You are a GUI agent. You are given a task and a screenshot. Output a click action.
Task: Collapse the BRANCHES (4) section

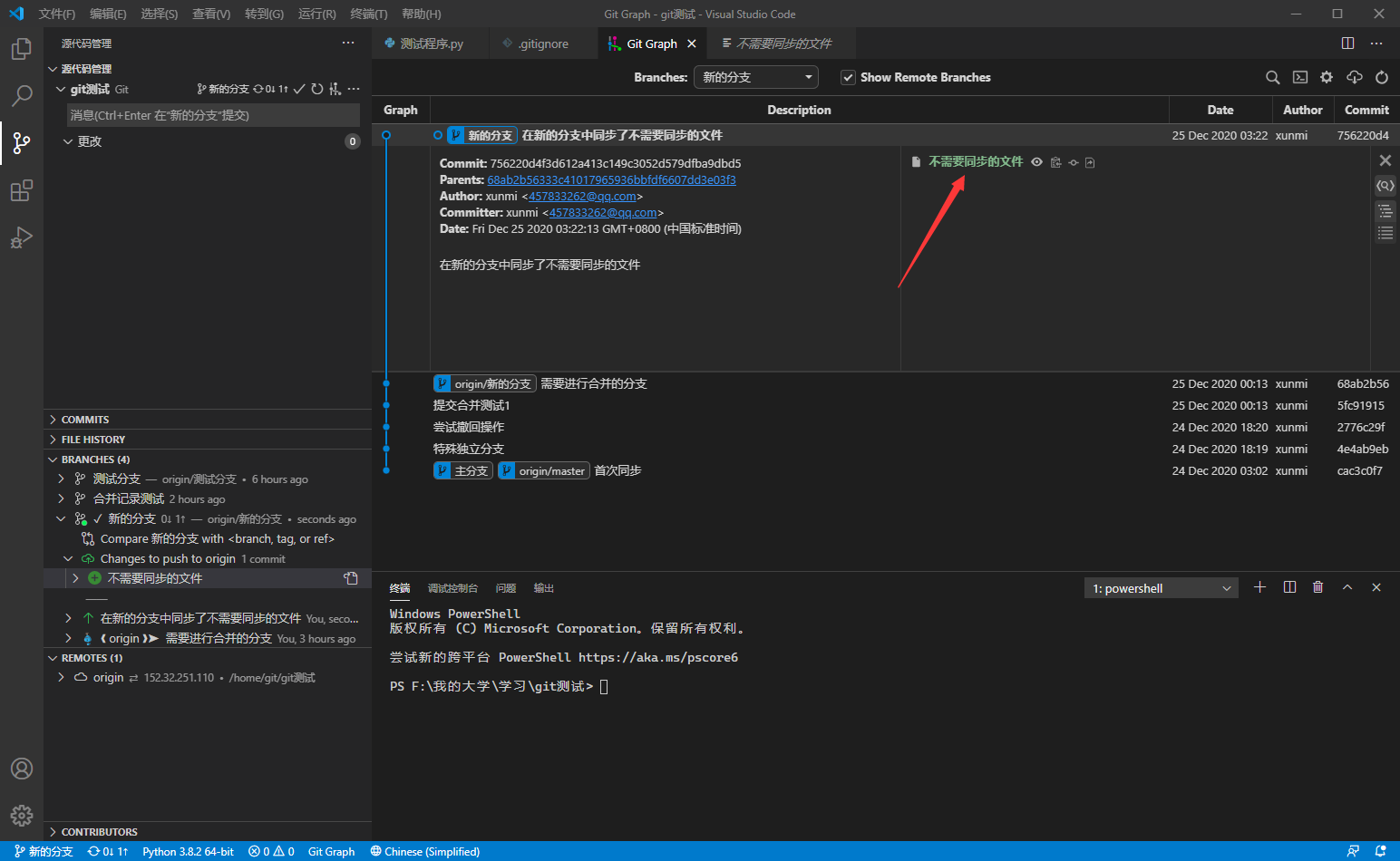click(x=208, y=460)
